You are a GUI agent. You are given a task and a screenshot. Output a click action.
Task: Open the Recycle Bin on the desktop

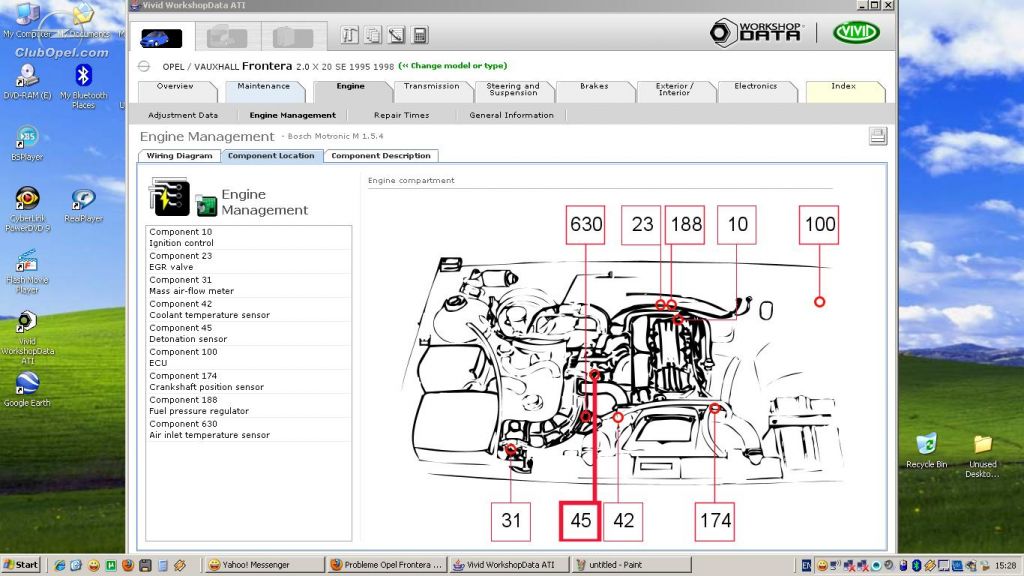pos(926,450)
